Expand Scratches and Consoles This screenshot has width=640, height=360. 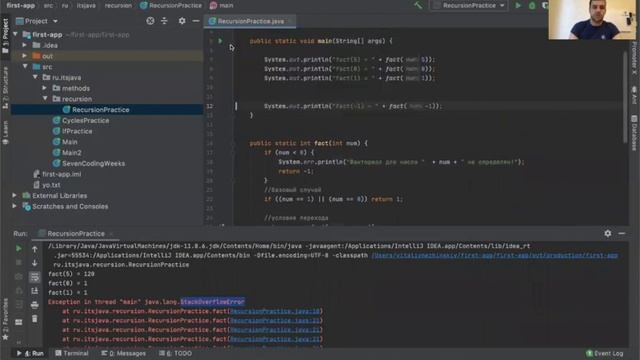15,206
